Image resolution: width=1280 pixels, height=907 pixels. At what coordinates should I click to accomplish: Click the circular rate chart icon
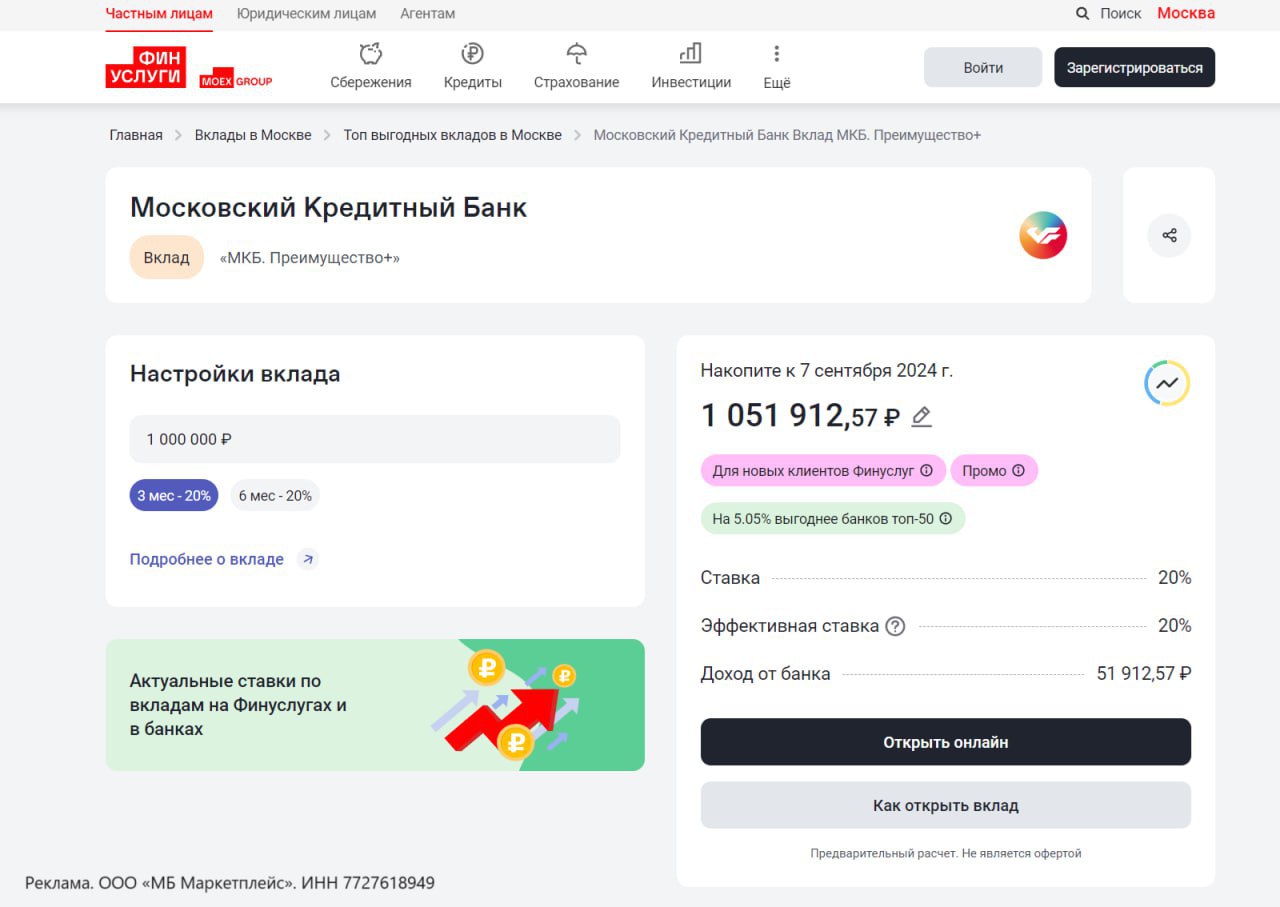[x=1166, y=383]
